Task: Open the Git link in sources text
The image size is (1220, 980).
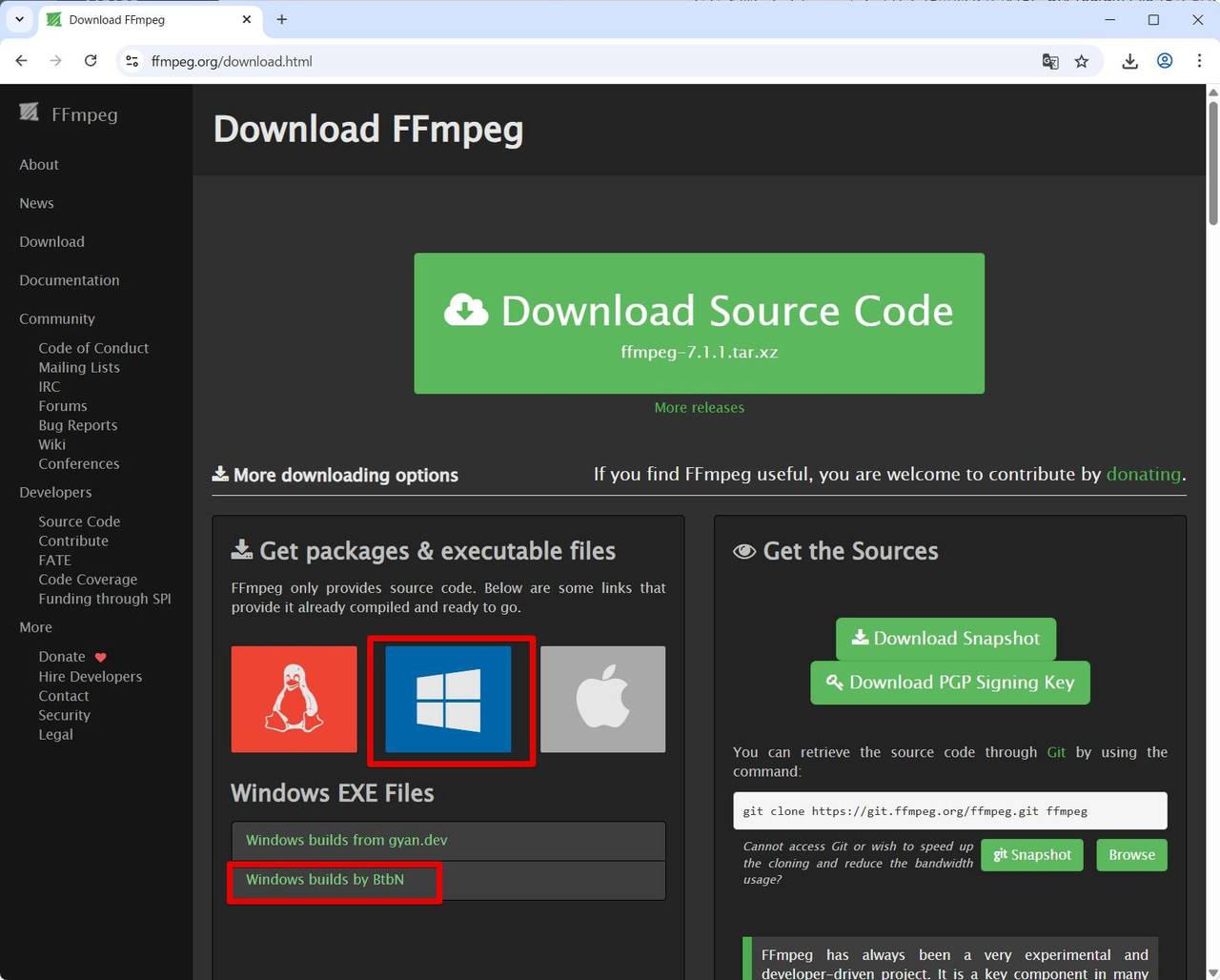Action: tap(1056, 752)
